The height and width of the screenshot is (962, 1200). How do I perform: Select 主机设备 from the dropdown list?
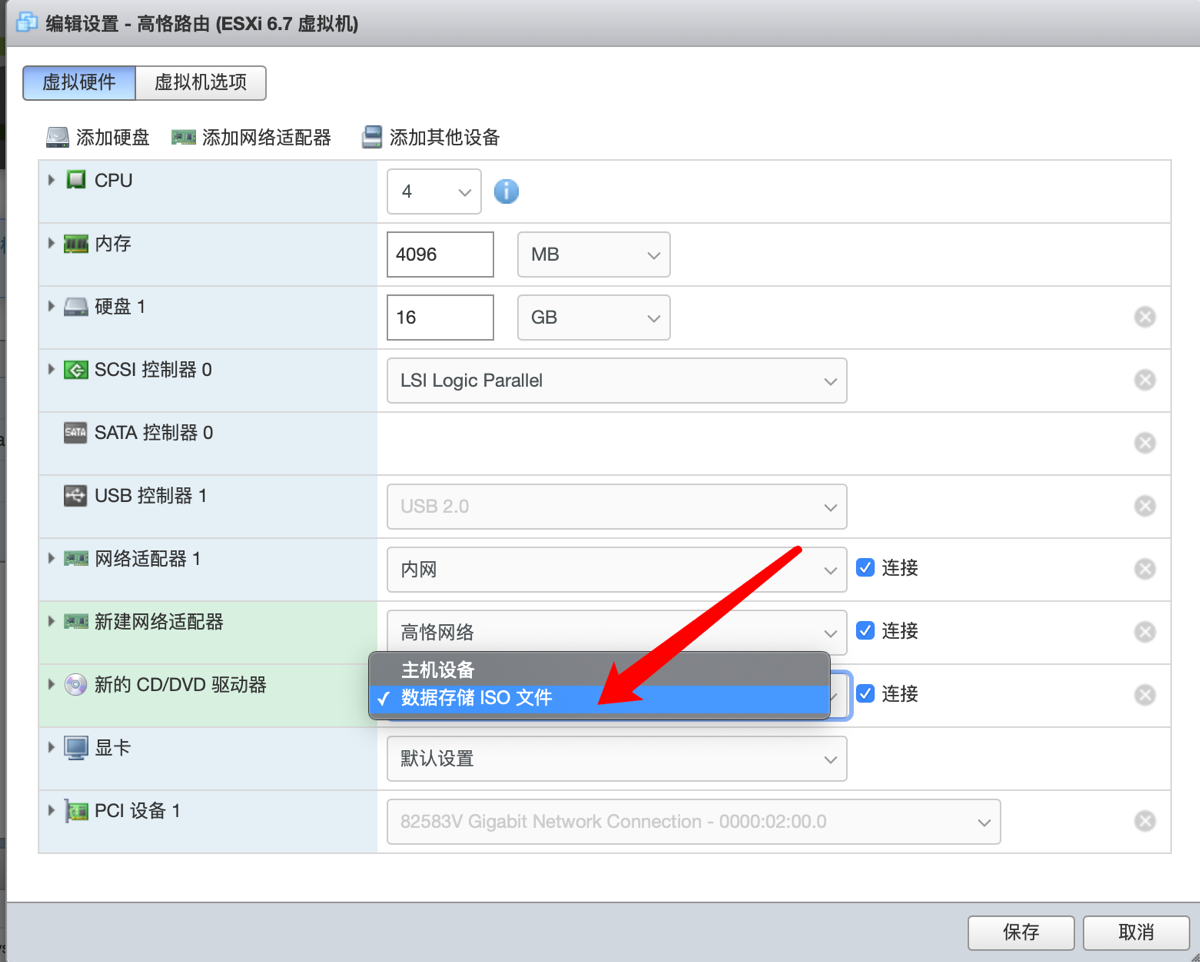tap(599, 669)
